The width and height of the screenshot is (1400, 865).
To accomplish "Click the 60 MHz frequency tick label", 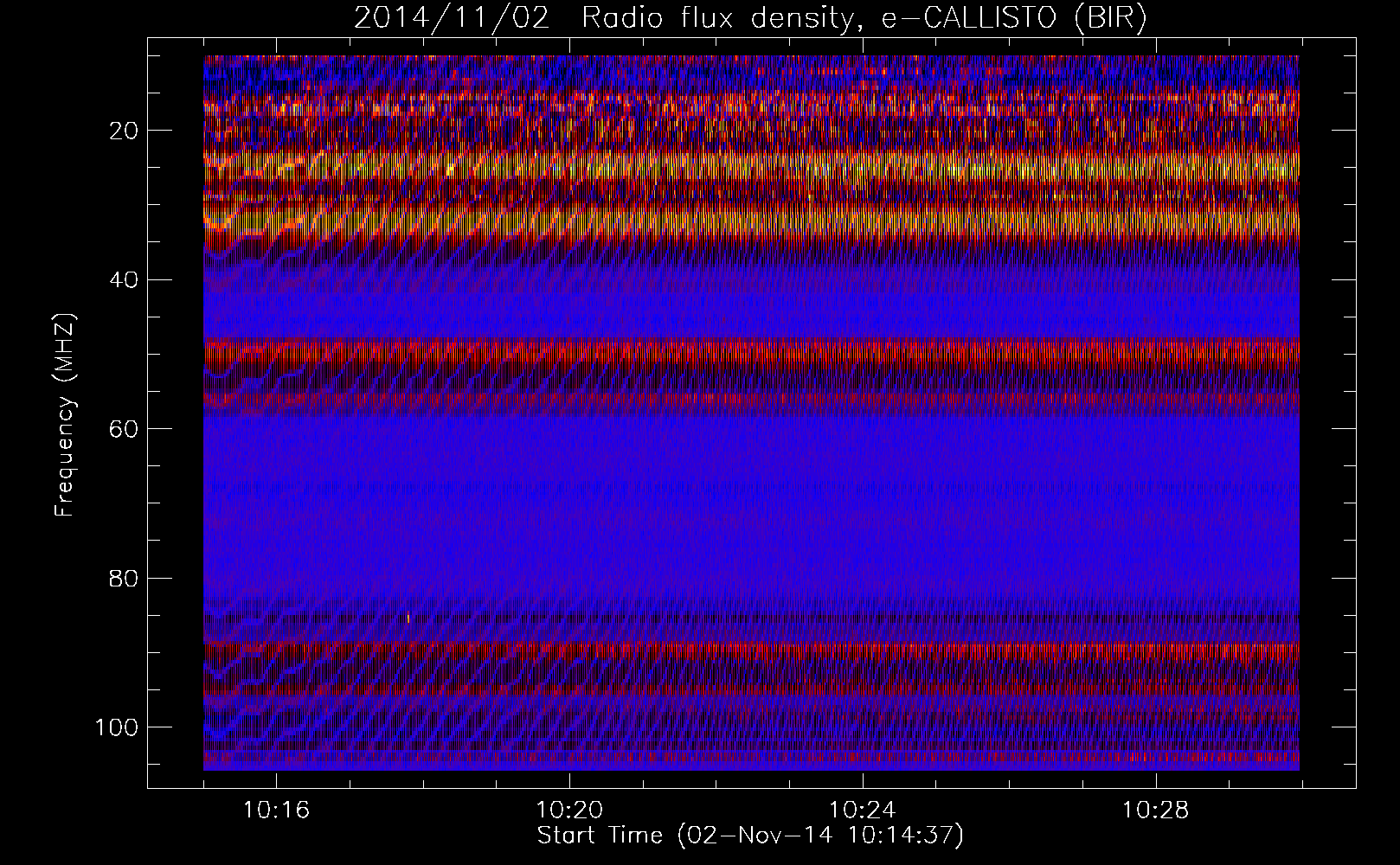I will tap(125, 428).
